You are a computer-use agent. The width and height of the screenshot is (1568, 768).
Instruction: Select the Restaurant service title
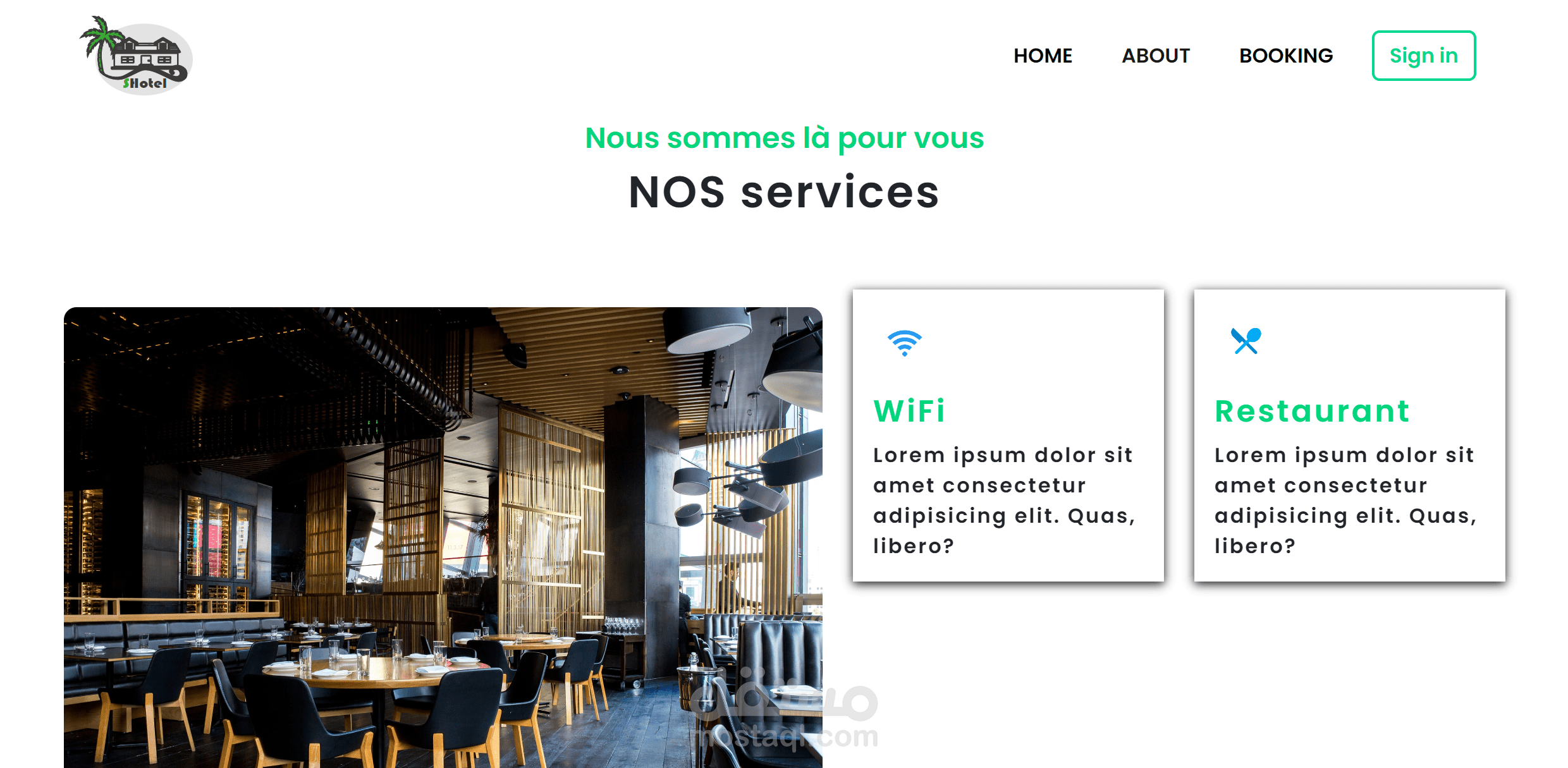pos(1313,411)
